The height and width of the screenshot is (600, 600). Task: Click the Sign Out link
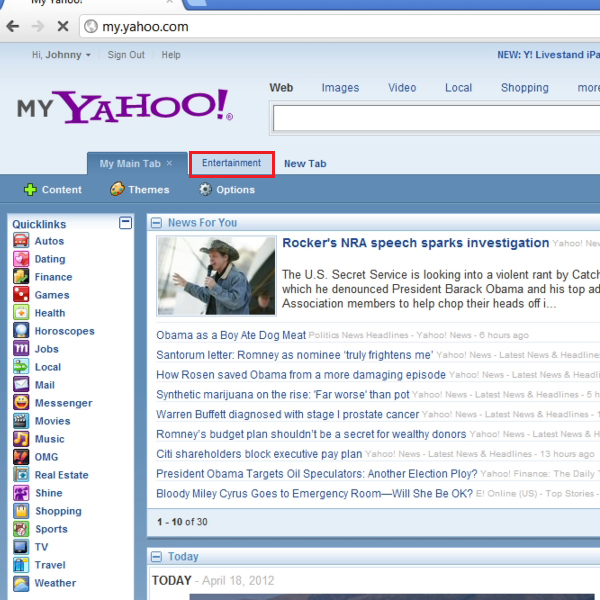(x=126, y=55)
